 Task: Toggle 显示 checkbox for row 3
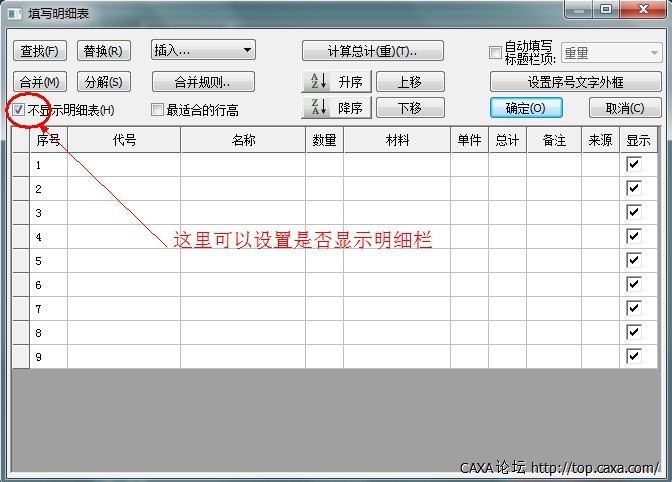pyautogui.click(x=634, y=212)
